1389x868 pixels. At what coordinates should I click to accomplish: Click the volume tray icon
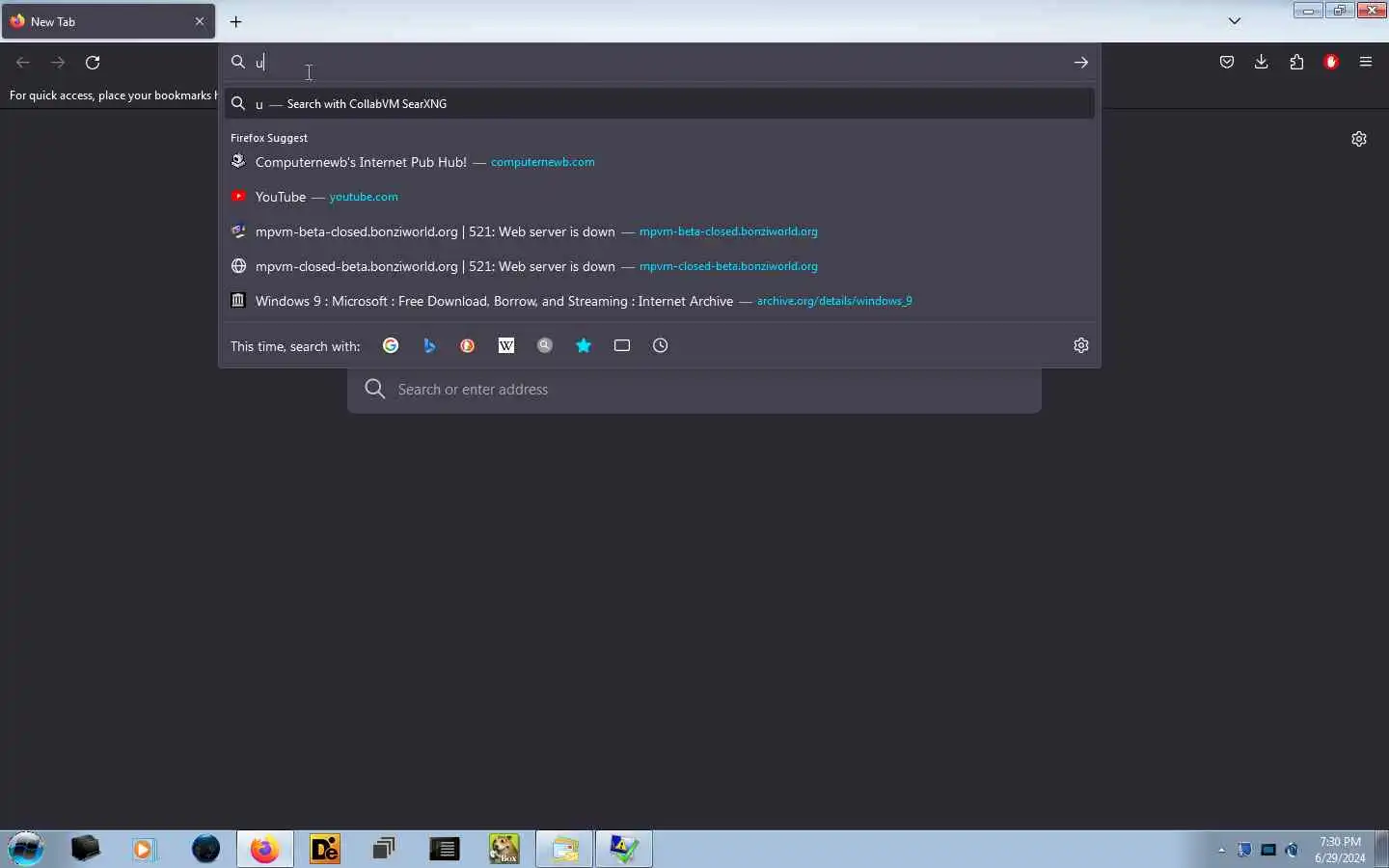pos(1293,850)
